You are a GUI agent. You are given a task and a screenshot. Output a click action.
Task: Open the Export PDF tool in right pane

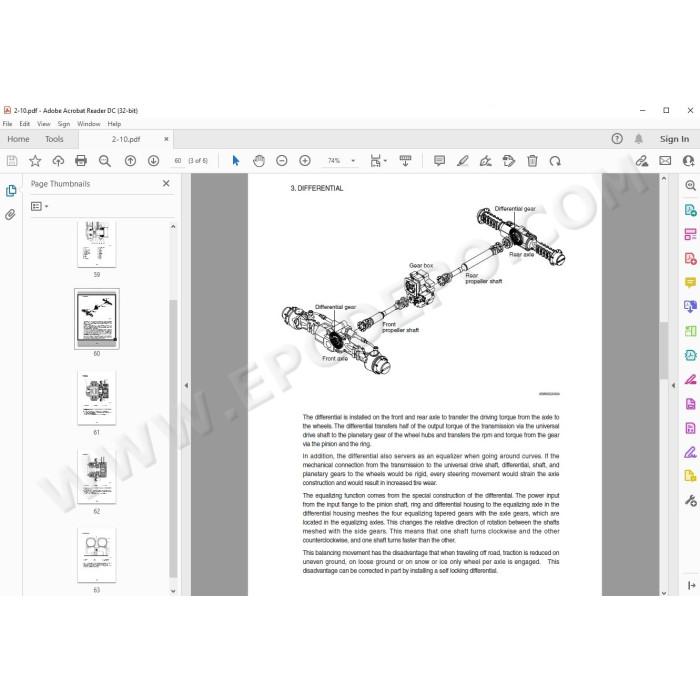(x=690, y=210)
